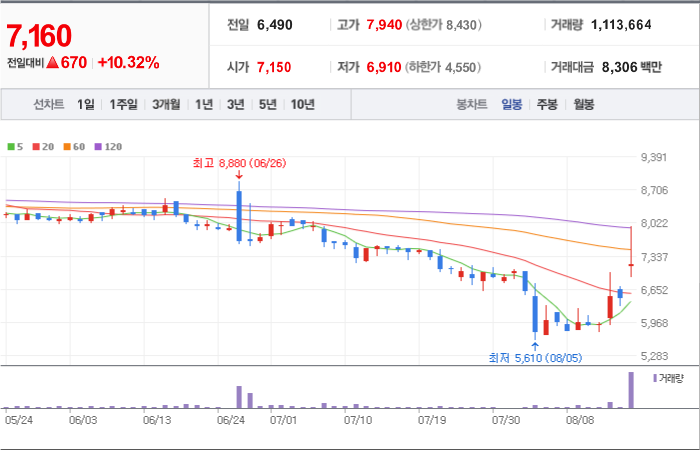Click the 최고 8,880 (06/26) annotation
The width and height of the screenshot is (700, 450).
pyautogui.click(x=239, y=163)
